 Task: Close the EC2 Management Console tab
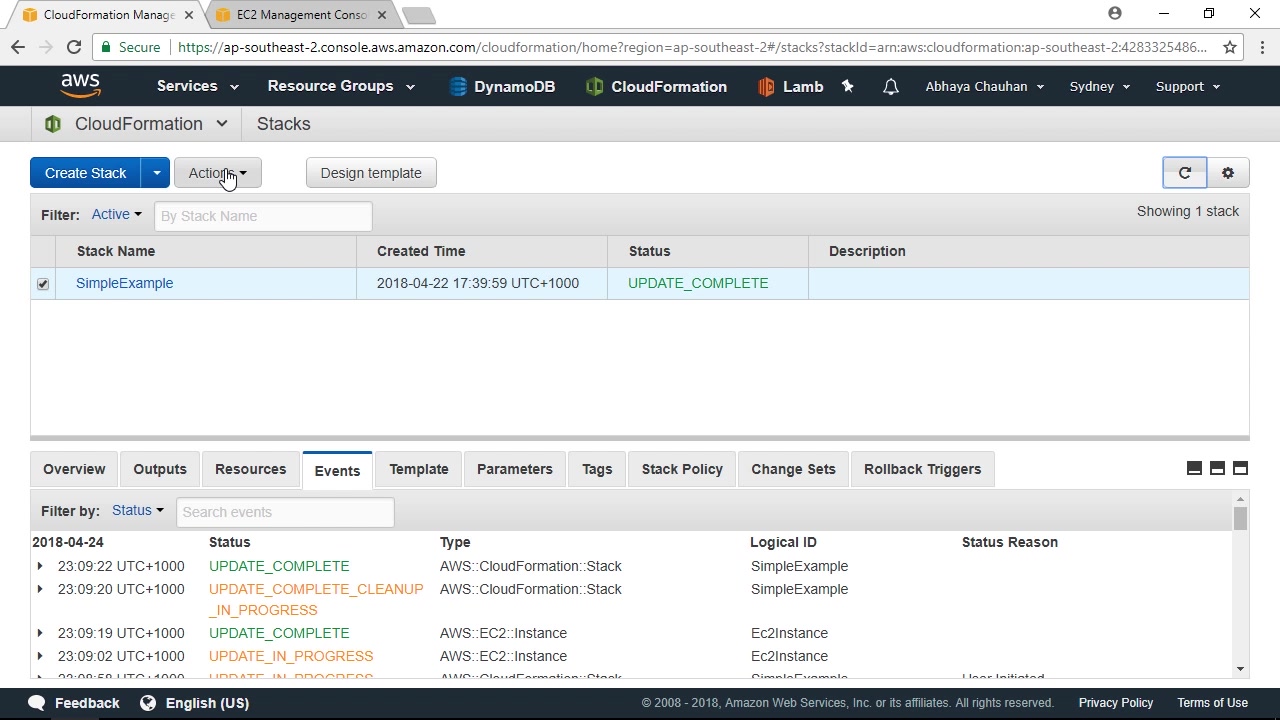click(381, 15)
